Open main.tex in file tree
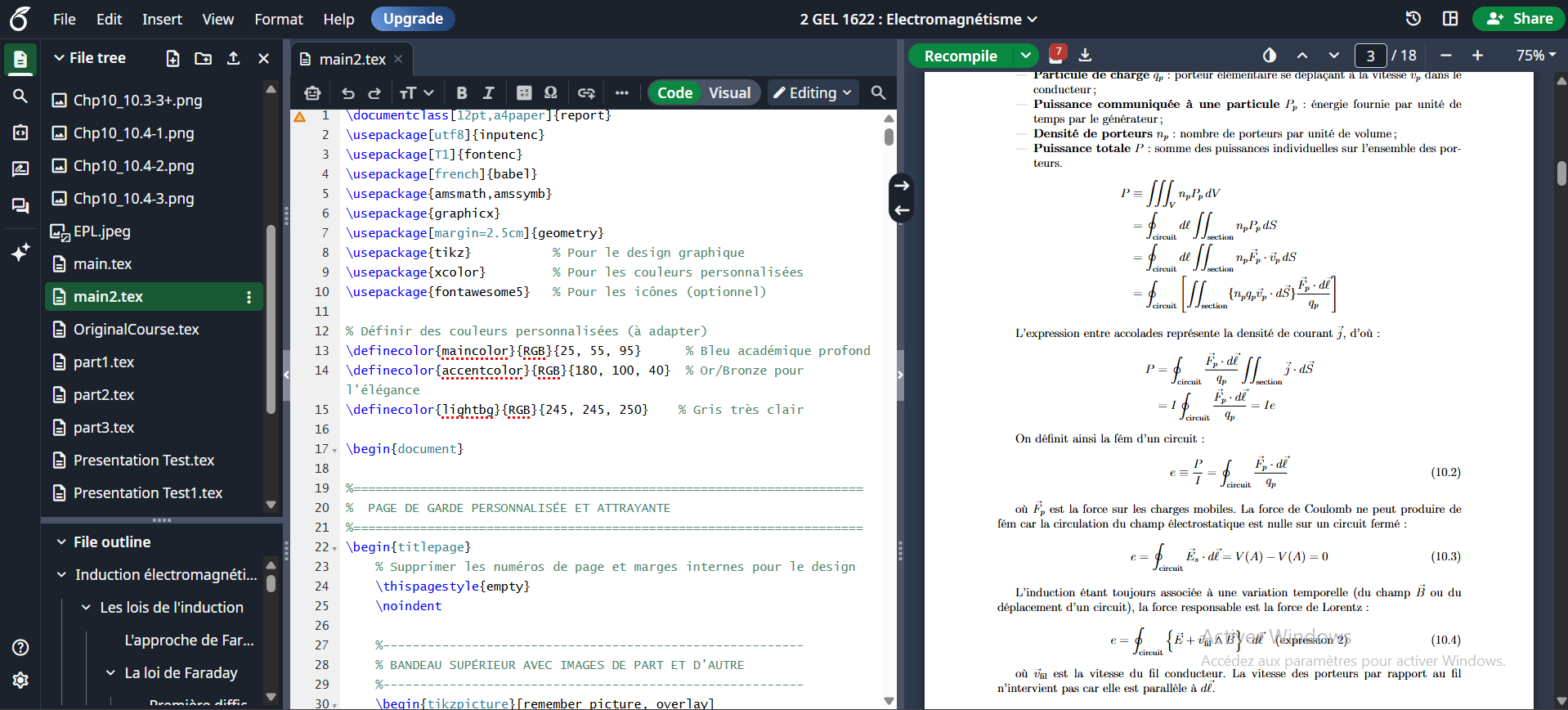The height and width of the screenshot is (710, 1568). pos(102,263)
